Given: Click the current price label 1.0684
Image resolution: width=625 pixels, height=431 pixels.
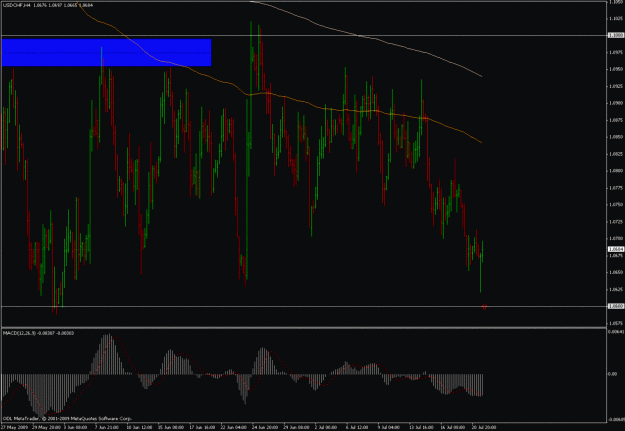Looking at the screenshot, I should click(615, 249).
